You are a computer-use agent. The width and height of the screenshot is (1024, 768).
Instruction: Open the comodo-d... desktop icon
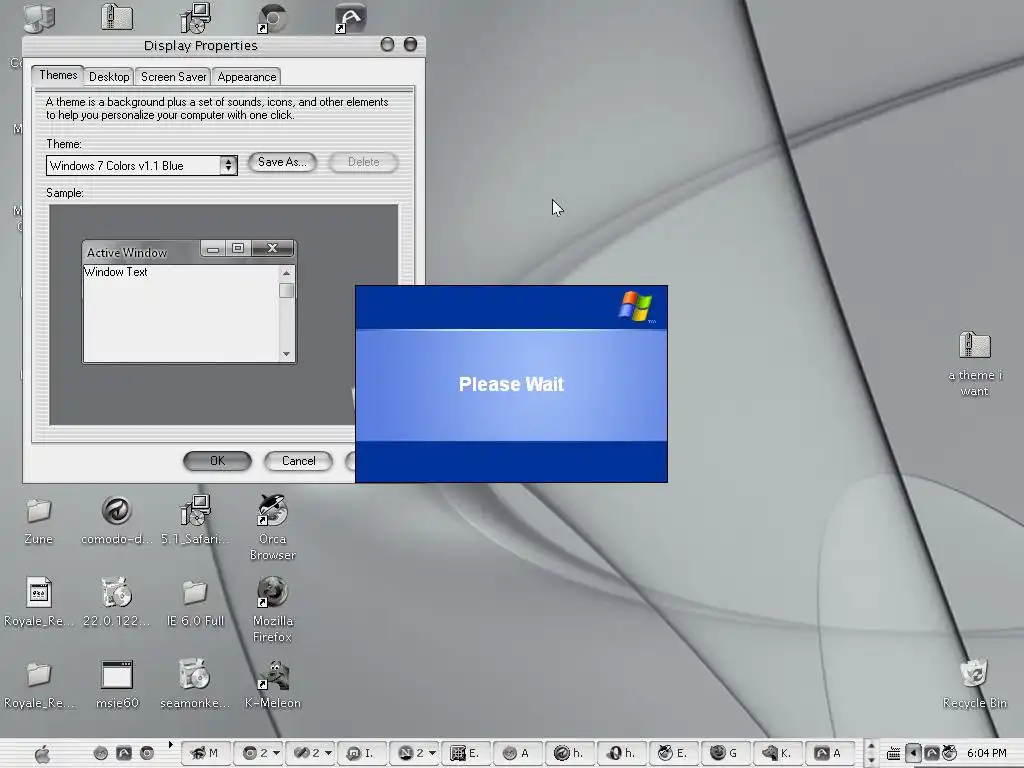(x=117, y=520)
